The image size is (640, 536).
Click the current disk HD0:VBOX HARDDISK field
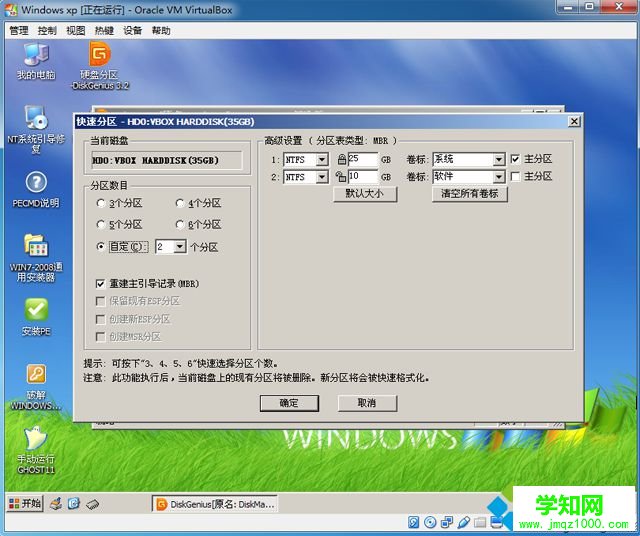[x=167, y=160]
